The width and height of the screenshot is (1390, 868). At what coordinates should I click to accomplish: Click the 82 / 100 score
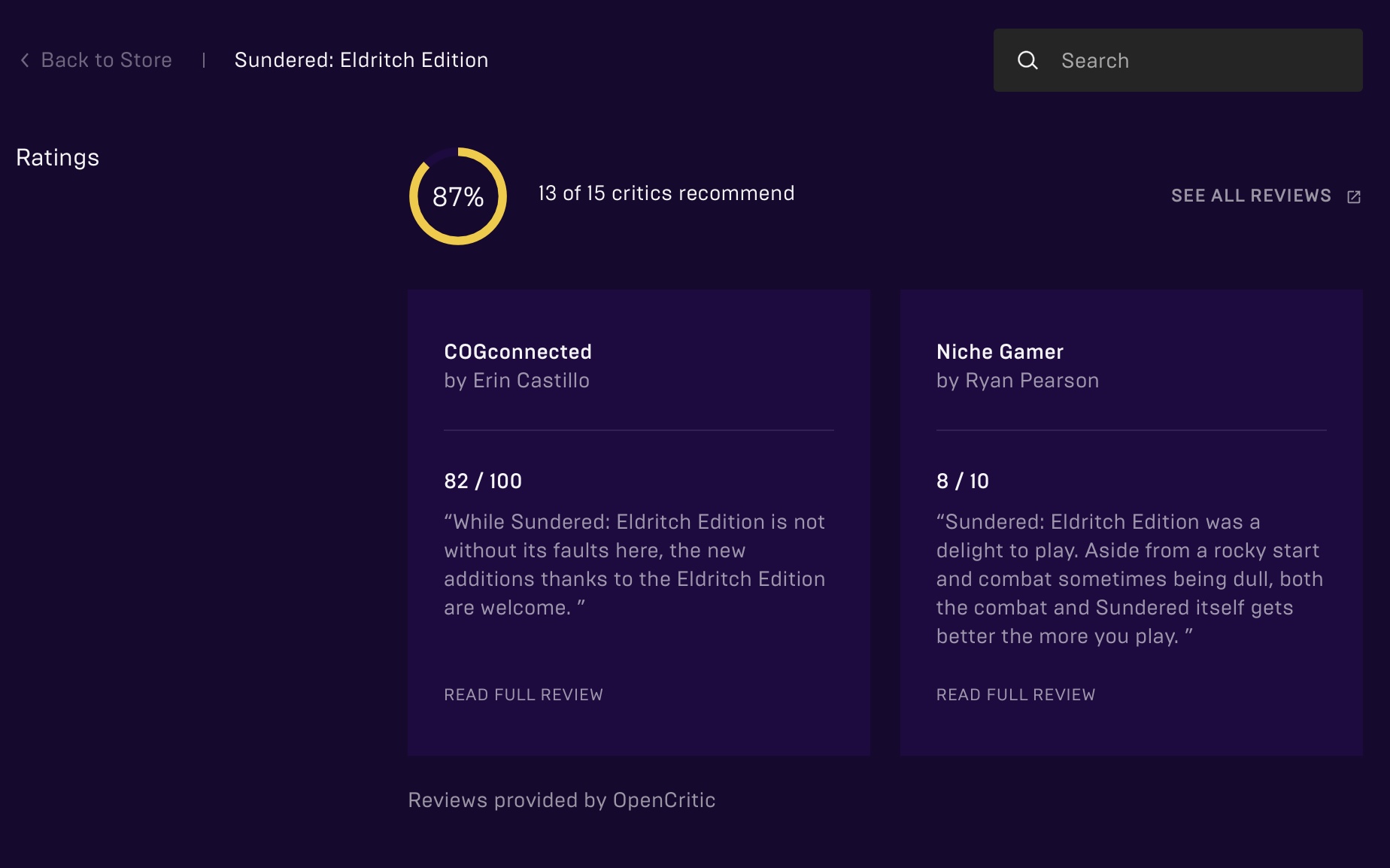tap(483, 481)
